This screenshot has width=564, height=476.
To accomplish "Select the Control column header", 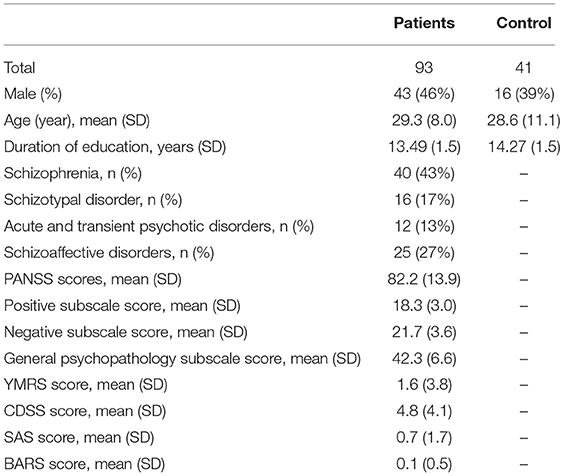I will [524, 23].
